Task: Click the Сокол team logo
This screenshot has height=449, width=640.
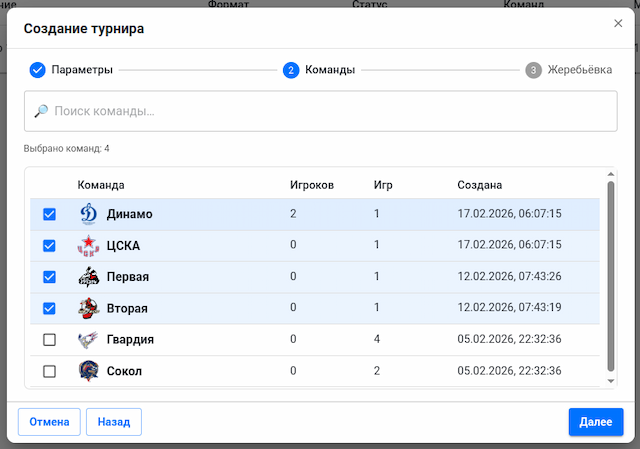Action: click(89, 371)
